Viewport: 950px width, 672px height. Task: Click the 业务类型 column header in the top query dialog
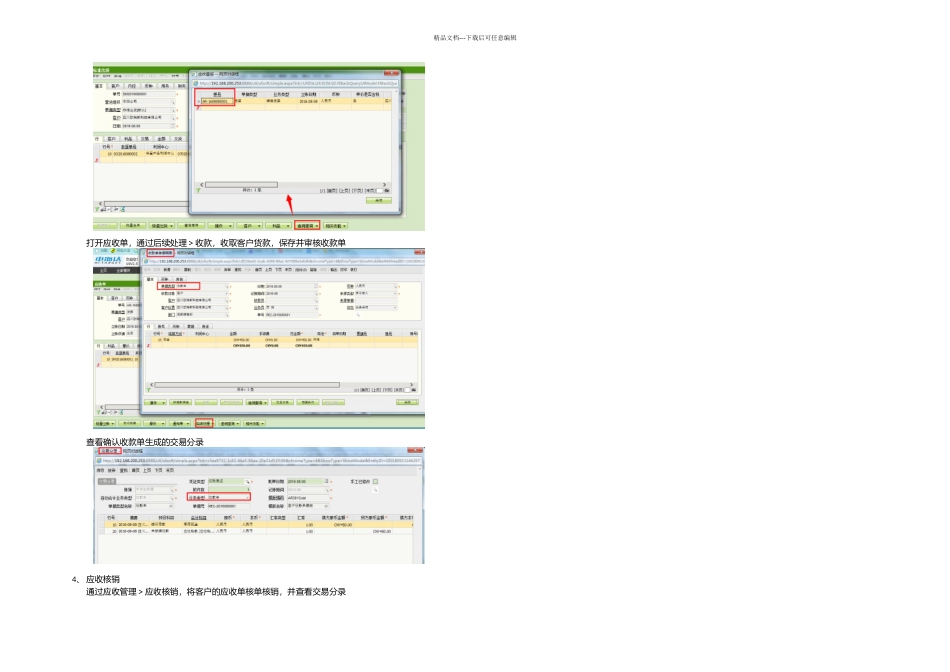tap(281, 94)
